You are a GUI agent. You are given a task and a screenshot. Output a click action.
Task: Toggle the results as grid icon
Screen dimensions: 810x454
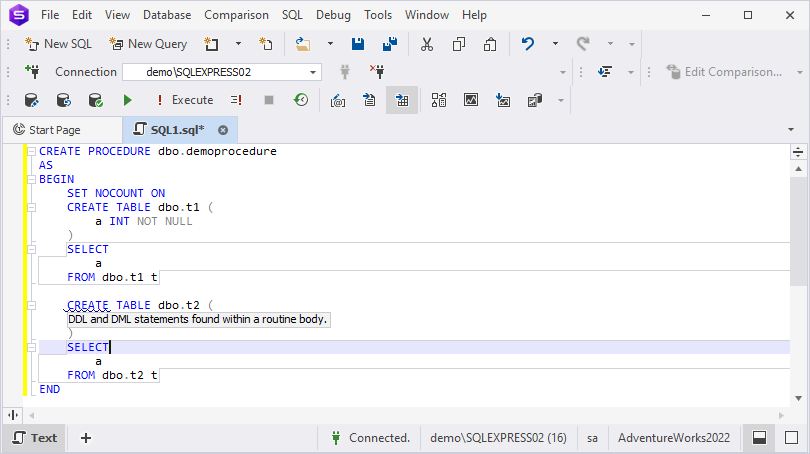tap(402, 100)
